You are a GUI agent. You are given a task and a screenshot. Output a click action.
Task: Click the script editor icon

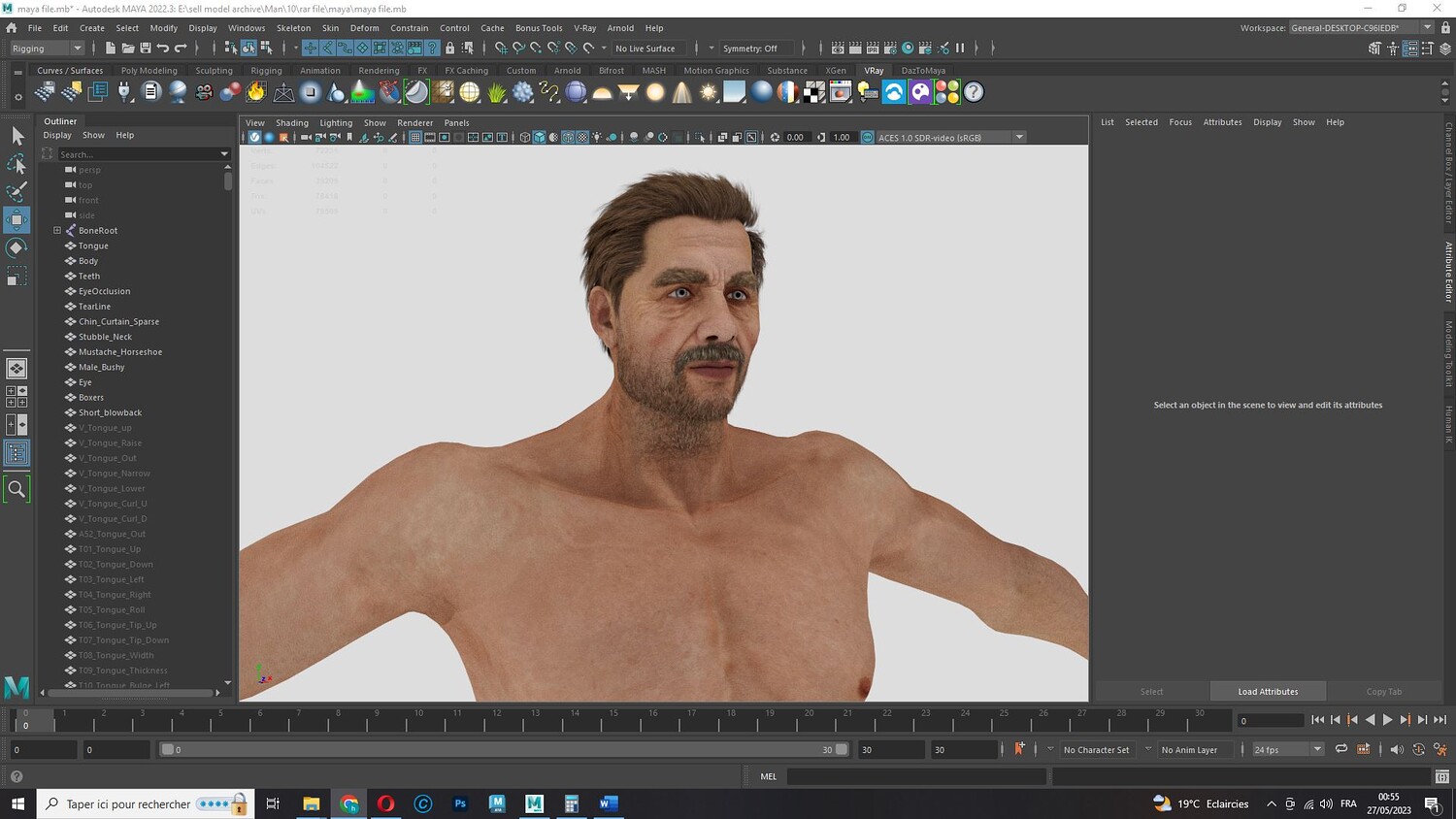pyautogui.click(x=1441, y=776)
